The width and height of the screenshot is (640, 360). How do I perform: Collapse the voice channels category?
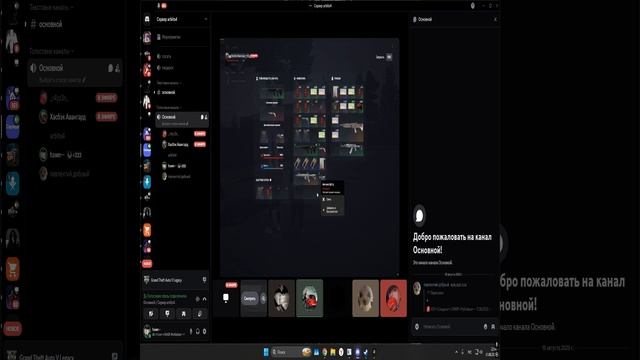169,107
